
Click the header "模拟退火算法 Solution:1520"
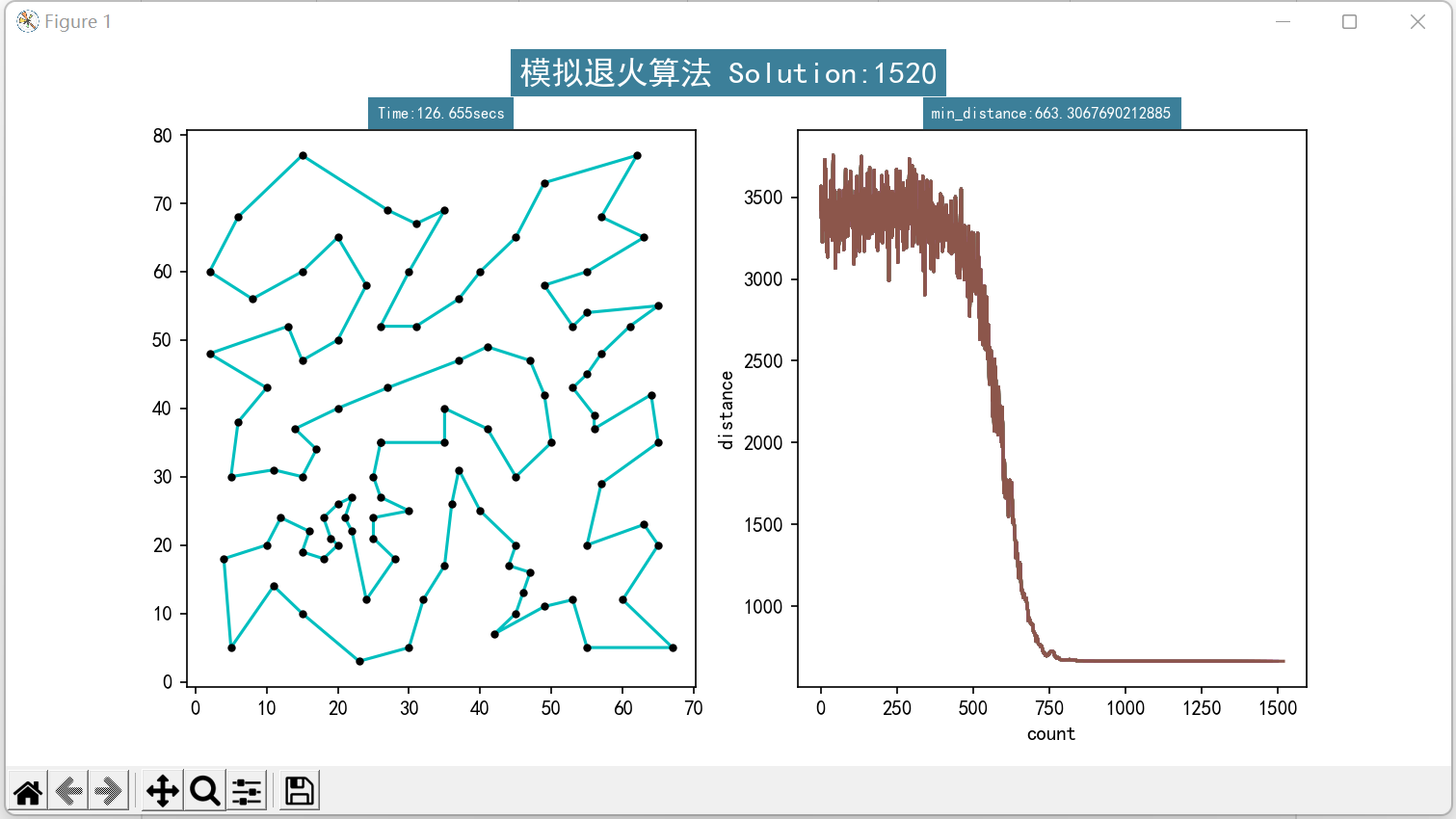click(727, 72)
